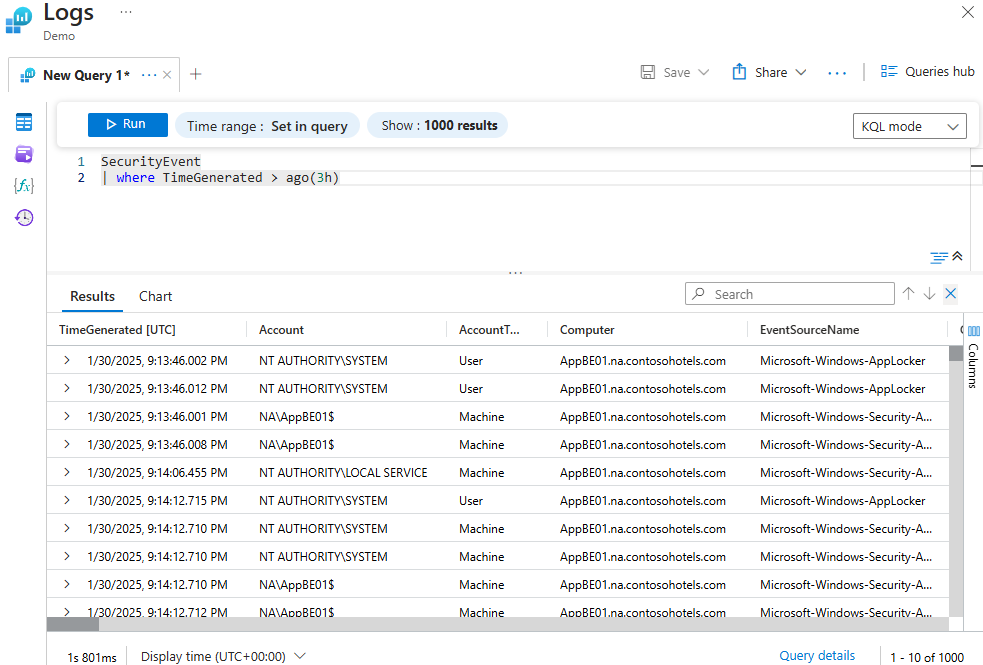The height and width of the screenshot is (665, 983).
Task: Close the Logs blade with the X
Action: (x=967, y=12)
